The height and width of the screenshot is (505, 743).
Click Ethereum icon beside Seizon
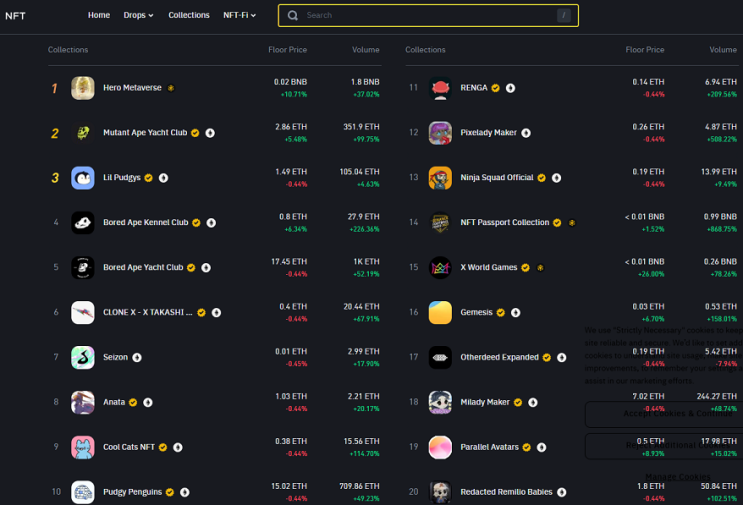pyautogui.click(x=137, y=358)
